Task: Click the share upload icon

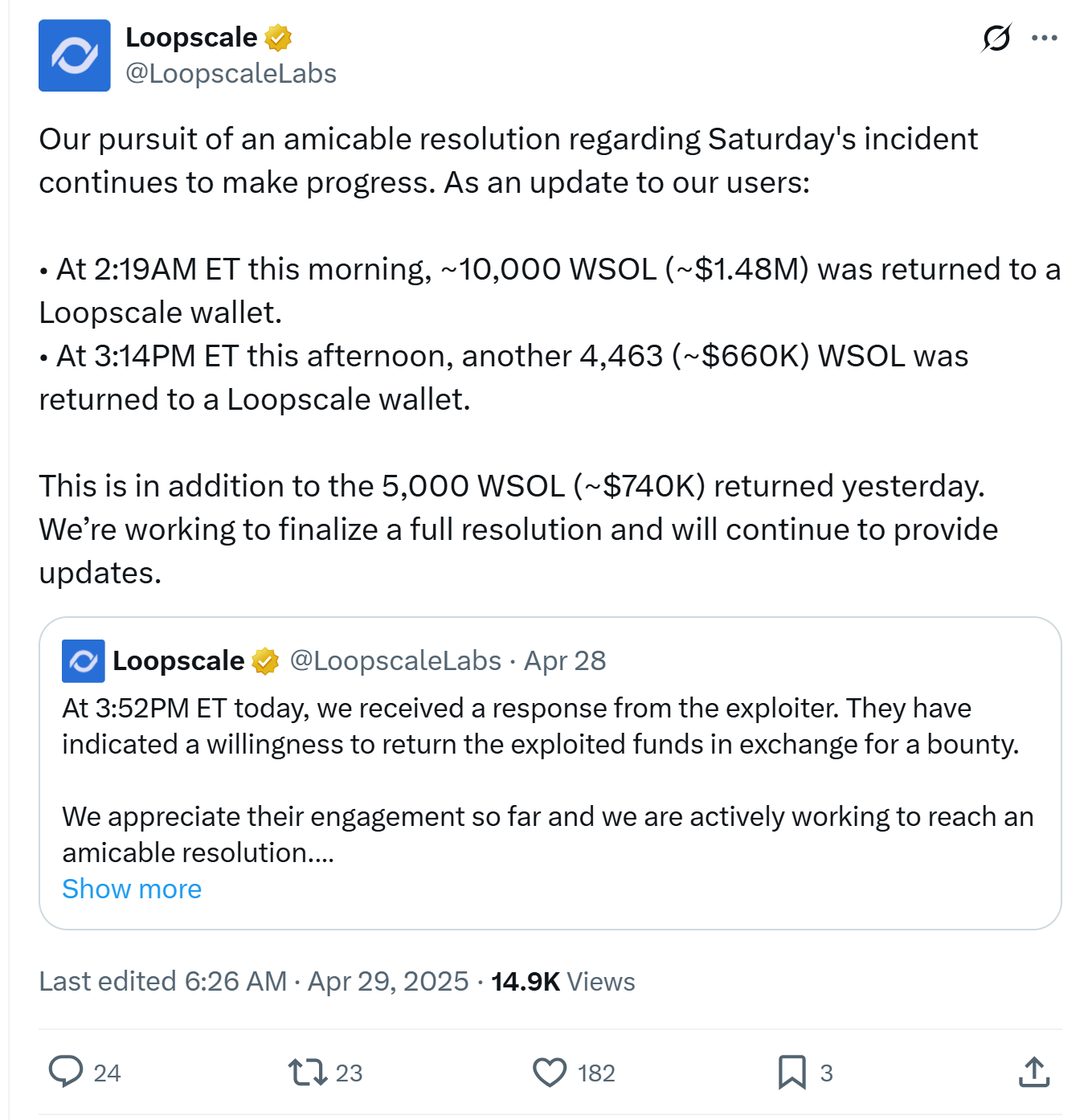Action: pos(1034,1072)
